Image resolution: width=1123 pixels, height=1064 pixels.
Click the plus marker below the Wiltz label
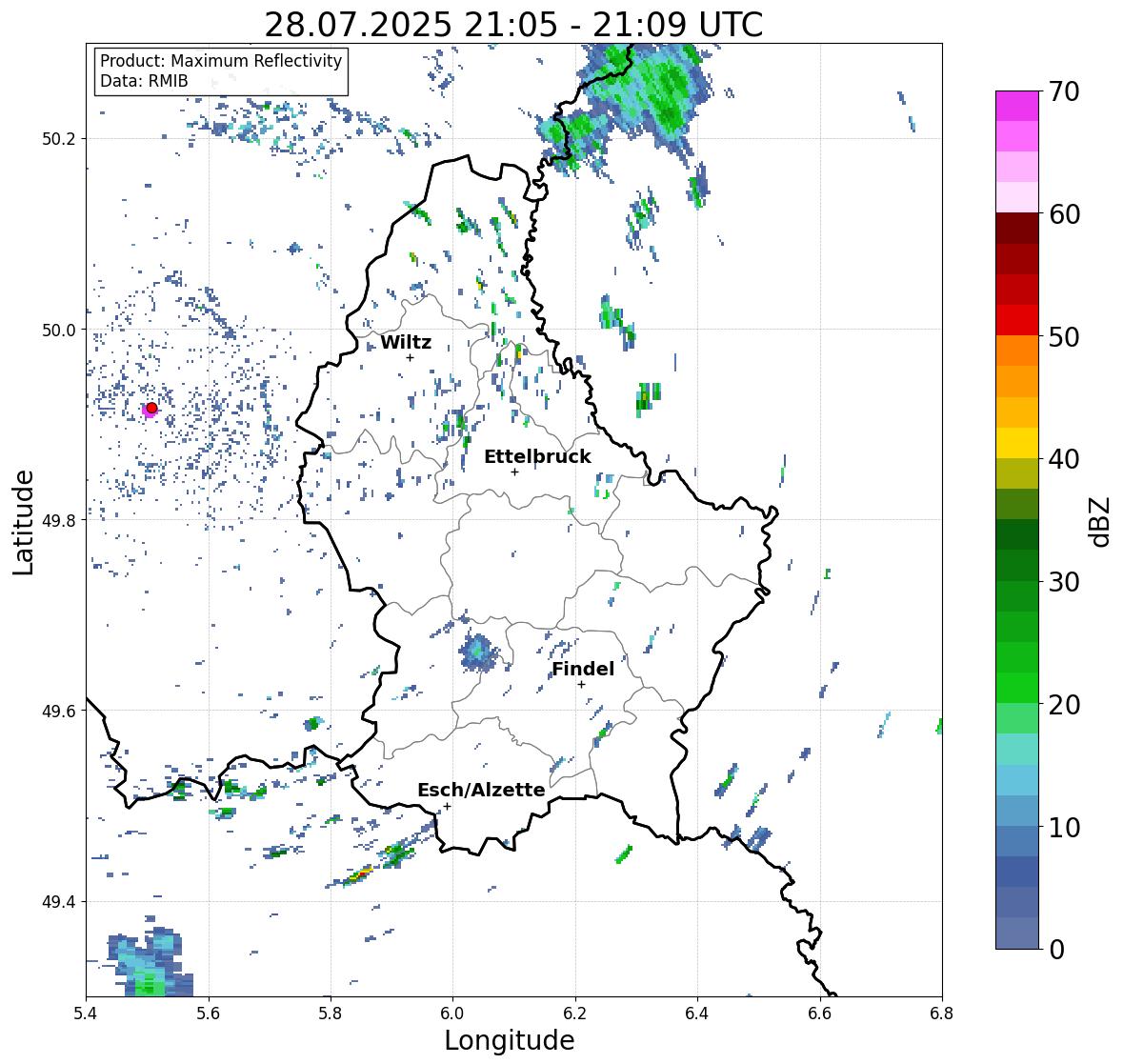click(410, 357)
